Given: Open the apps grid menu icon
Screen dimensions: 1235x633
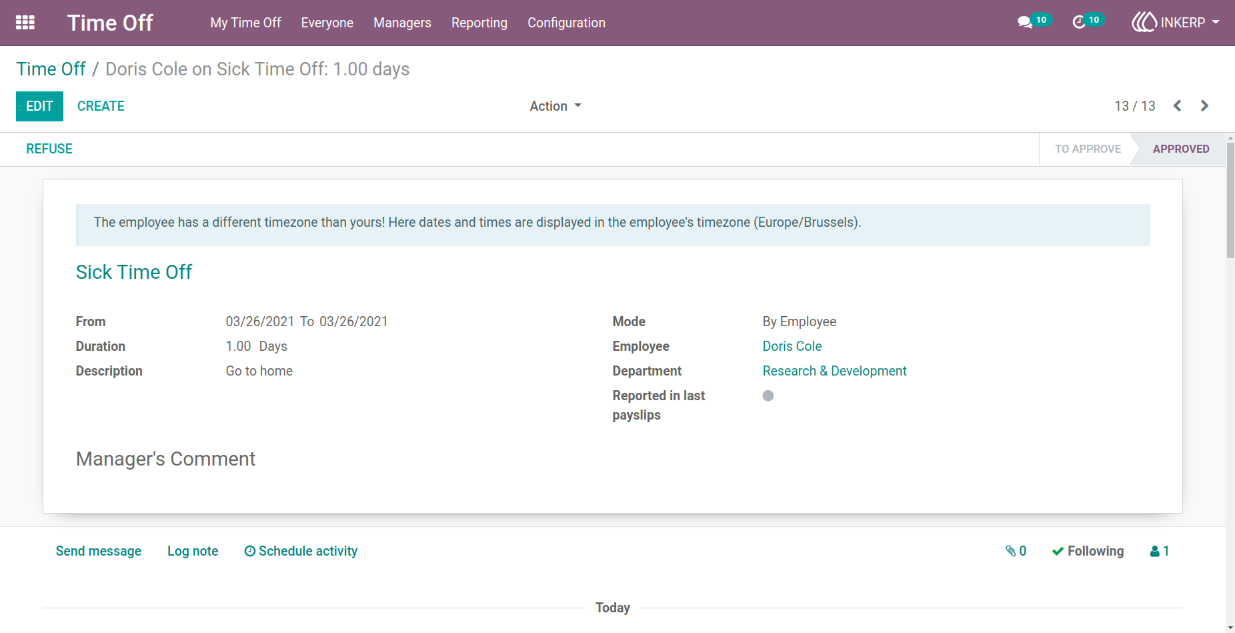Looking at the screenshot, I should click(x=25, y=22).
